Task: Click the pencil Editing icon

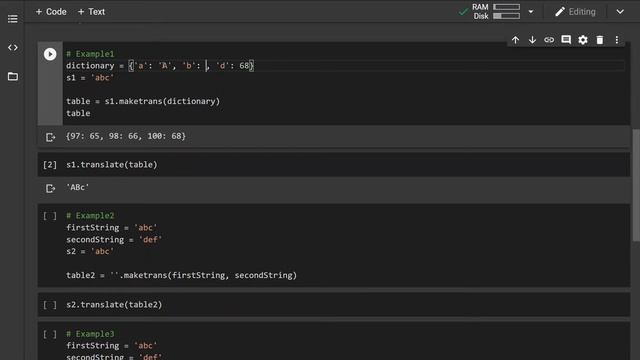Action: [560, 12]
